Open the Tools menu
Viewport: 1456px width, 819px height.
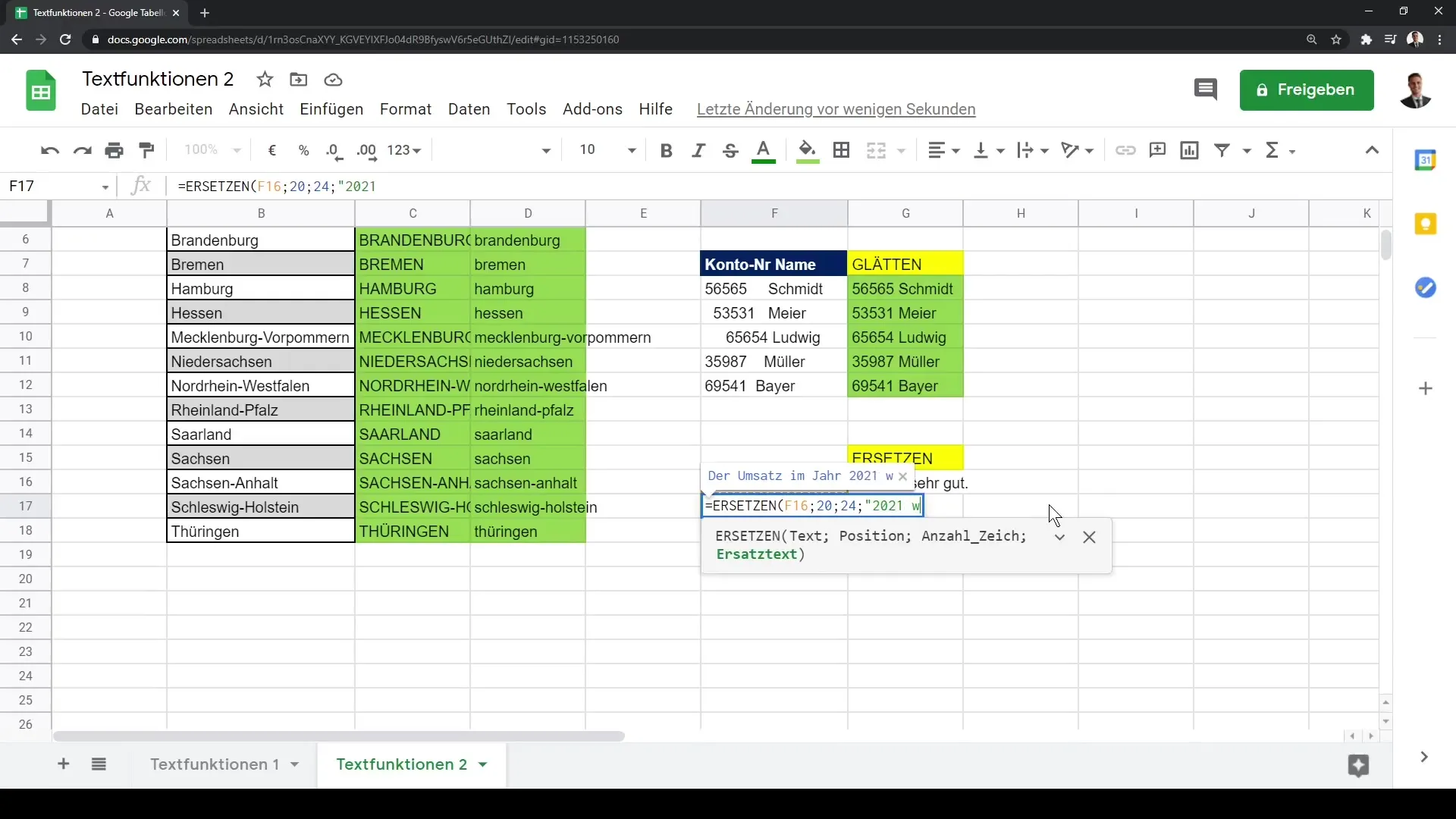coord(526,109)
